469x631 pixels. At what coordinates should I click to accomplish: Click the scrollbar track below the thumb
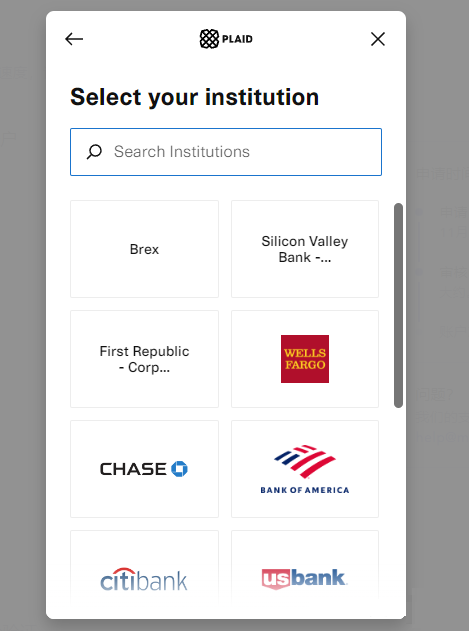398,503
